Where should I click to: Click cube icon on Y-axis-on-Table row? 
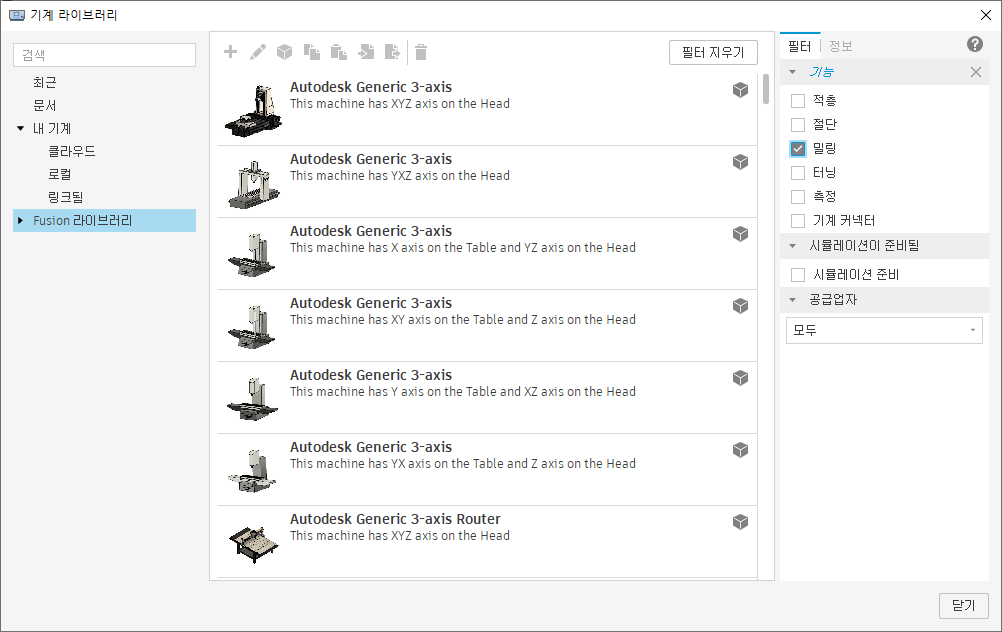point(740,378)
